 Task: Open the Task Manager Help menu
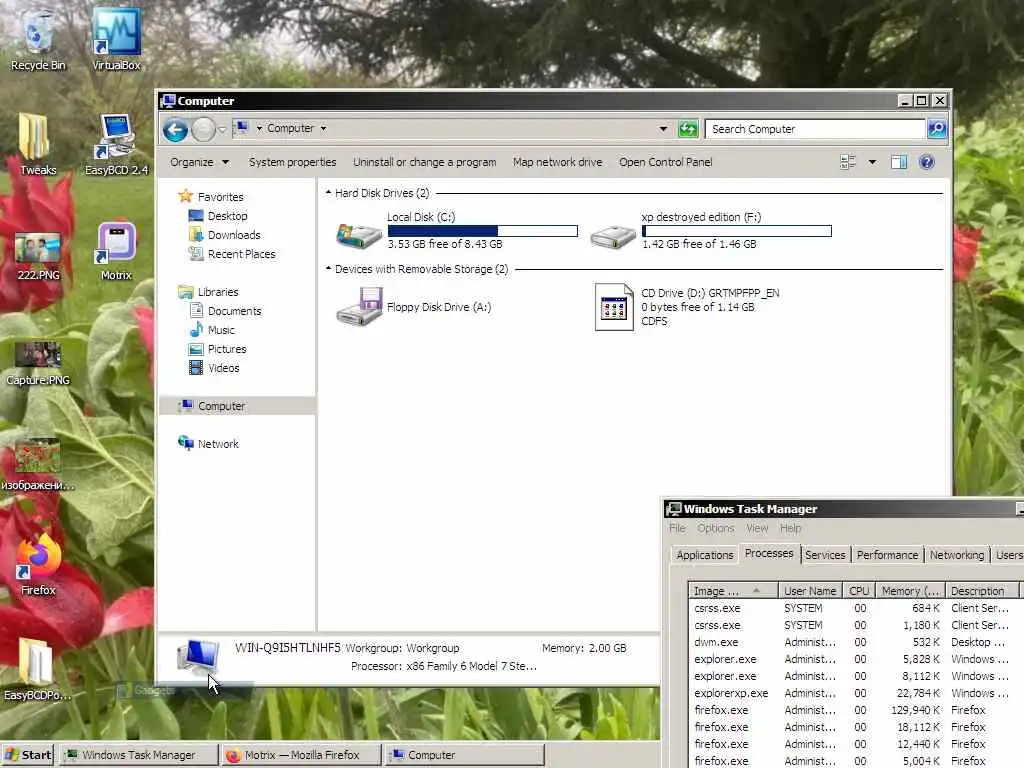790,528
